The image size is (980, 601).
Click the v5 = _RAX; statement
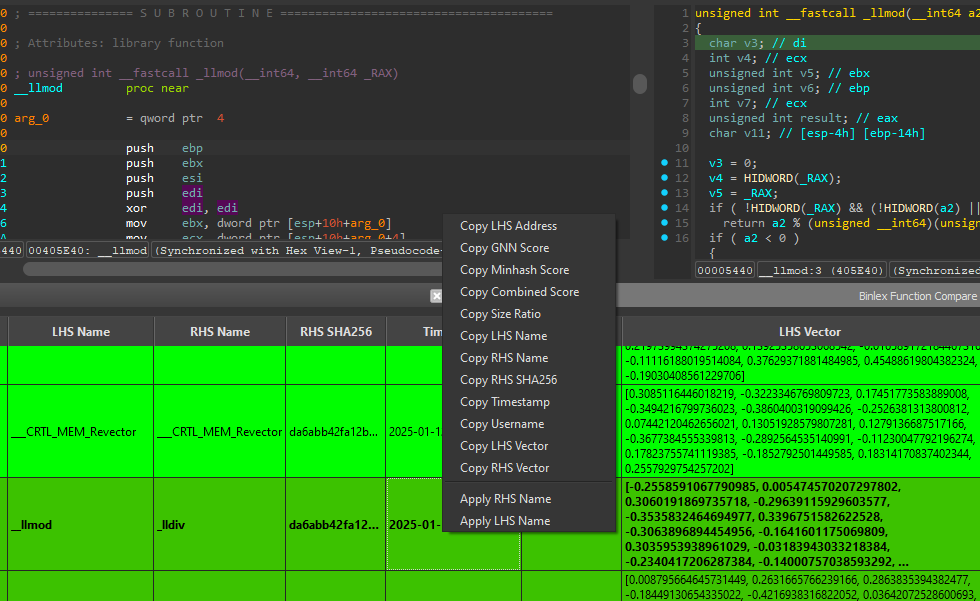tap(743, 193)
